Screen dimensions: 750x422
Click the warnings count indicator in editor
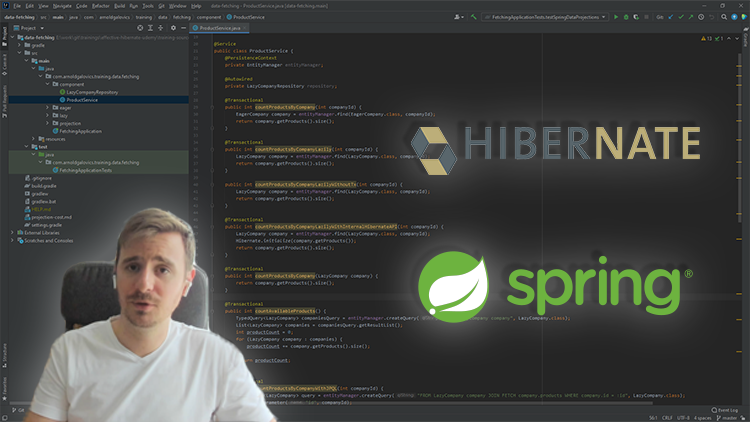coord(706,39)
